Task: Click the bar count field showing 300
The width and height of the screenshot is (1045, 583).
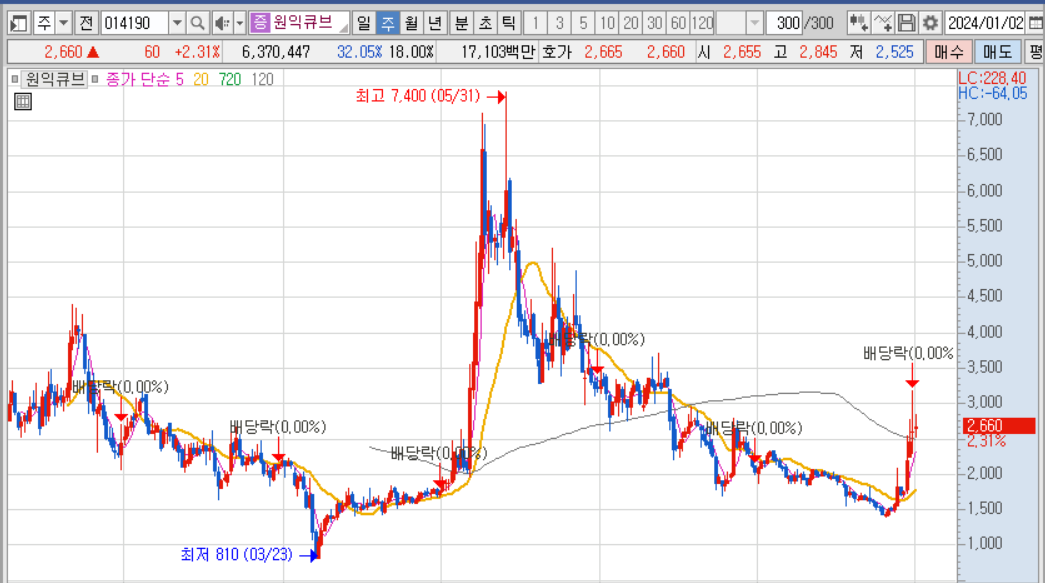Action: 784,23
